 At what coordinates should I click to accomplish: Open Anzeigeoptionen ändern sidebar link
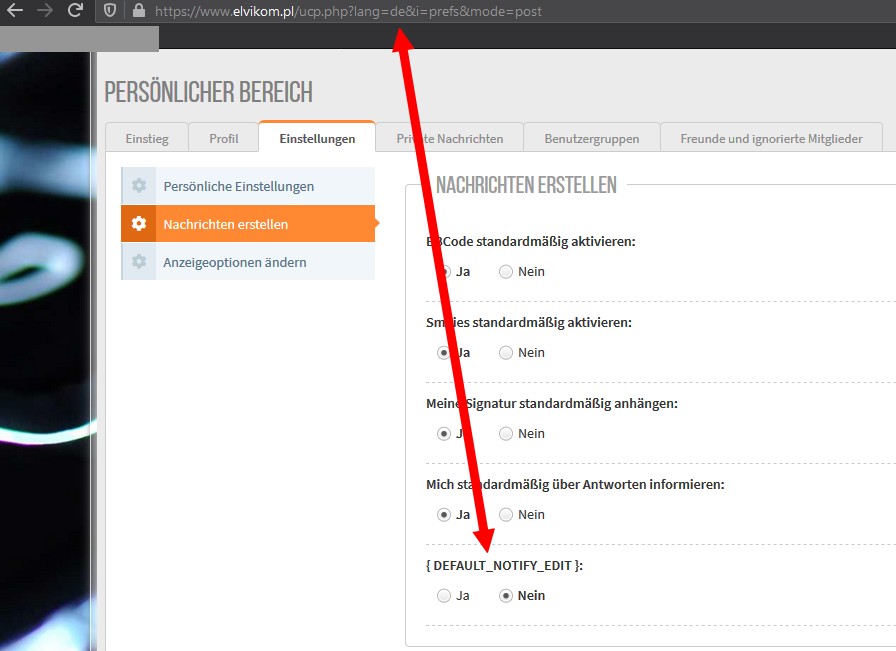248,262
